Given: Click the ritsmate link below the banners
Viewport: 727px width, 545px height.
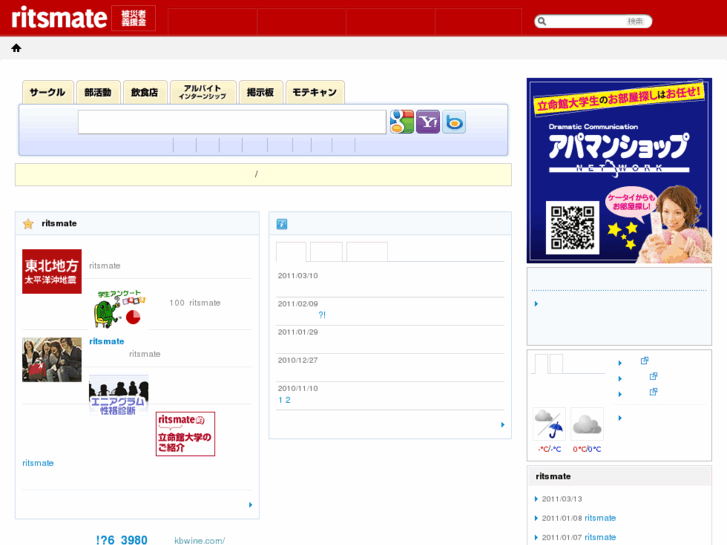Looking at the screenshot, I should (38, 463).
